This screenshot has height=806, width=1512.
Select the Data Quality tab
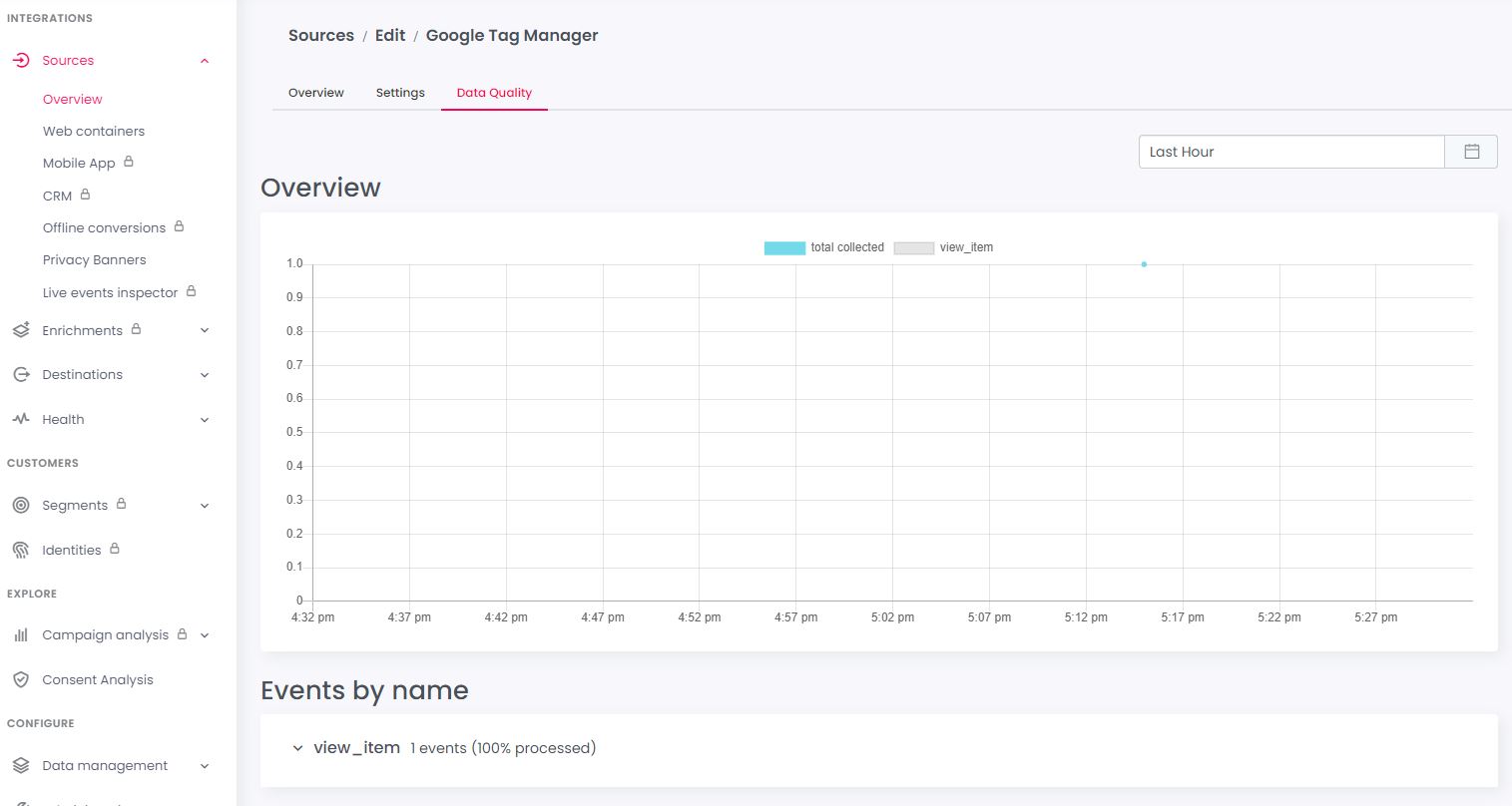click(494, 93)
